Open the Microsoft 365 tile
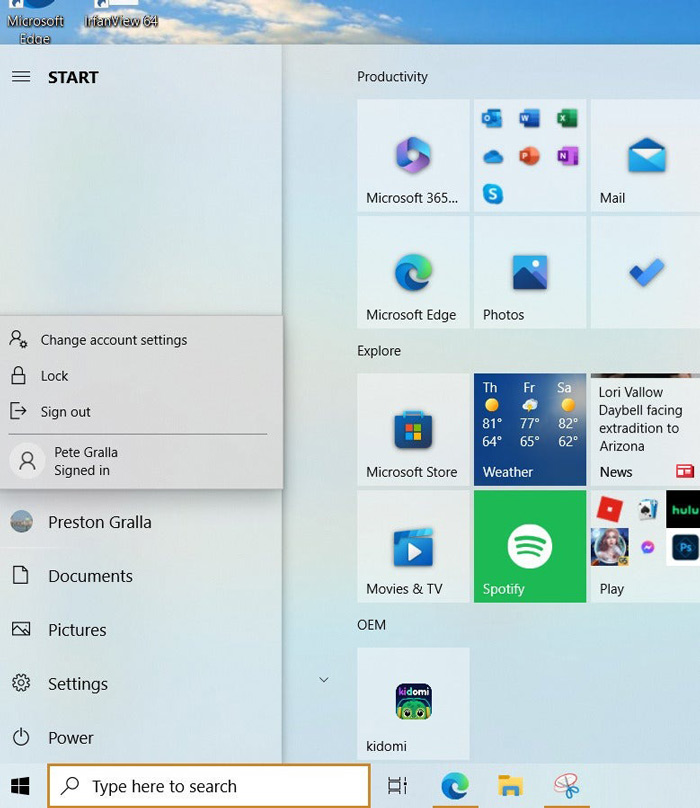 click(413, 156)
